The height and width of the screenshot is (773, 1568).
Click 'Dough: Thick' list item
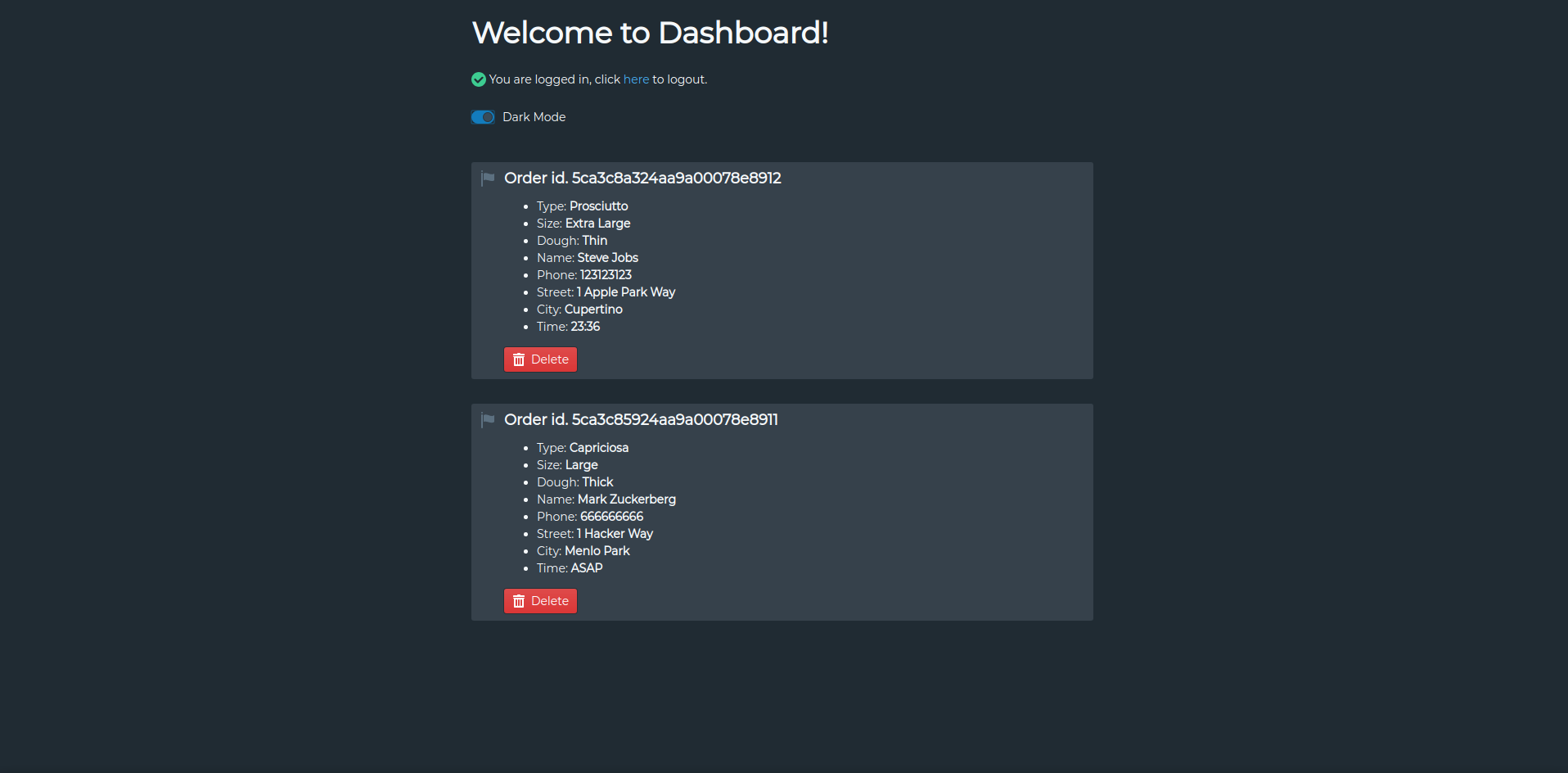tap(574, 482)
